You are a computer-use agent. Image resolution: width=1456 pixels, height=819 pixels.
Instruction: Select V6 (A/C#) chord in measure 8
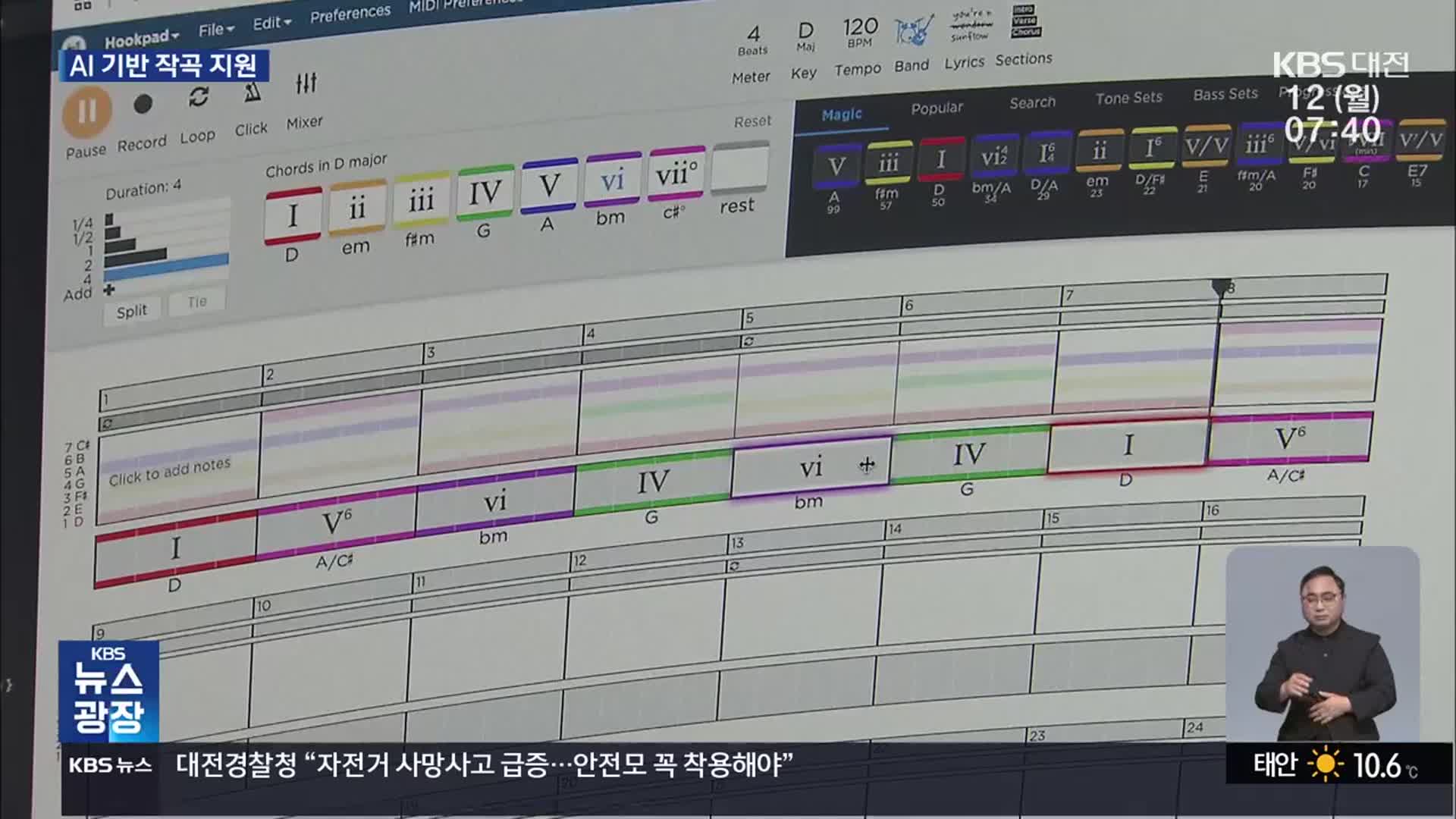(x=1289, y=438)
